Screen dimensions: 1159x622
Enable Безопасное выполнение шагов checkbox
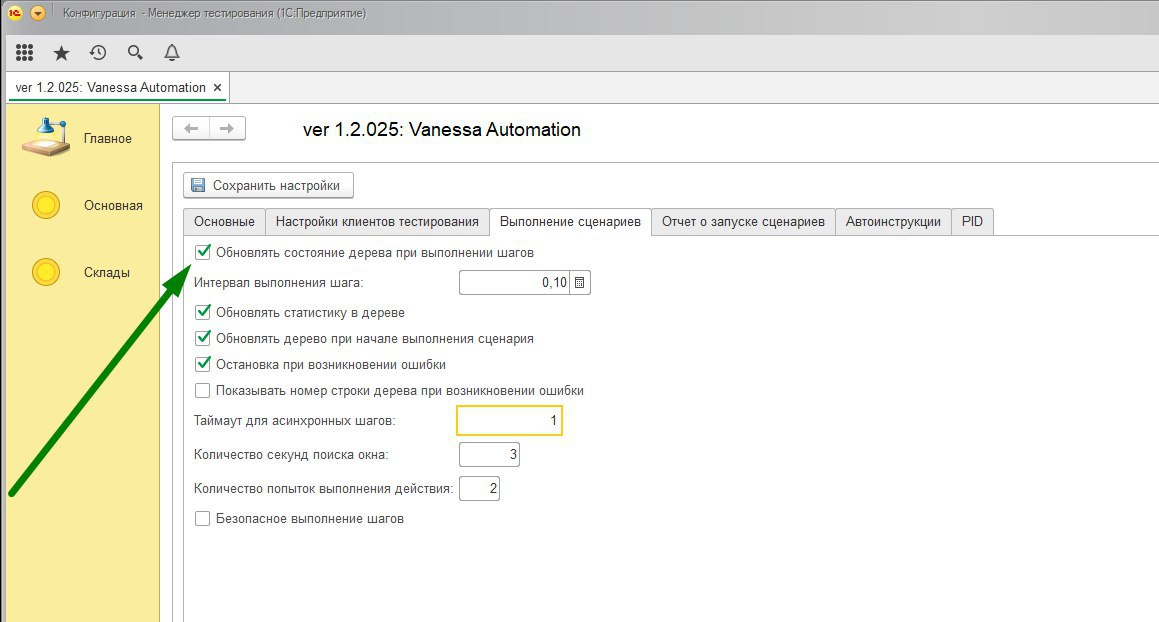[x=203, y=518]
